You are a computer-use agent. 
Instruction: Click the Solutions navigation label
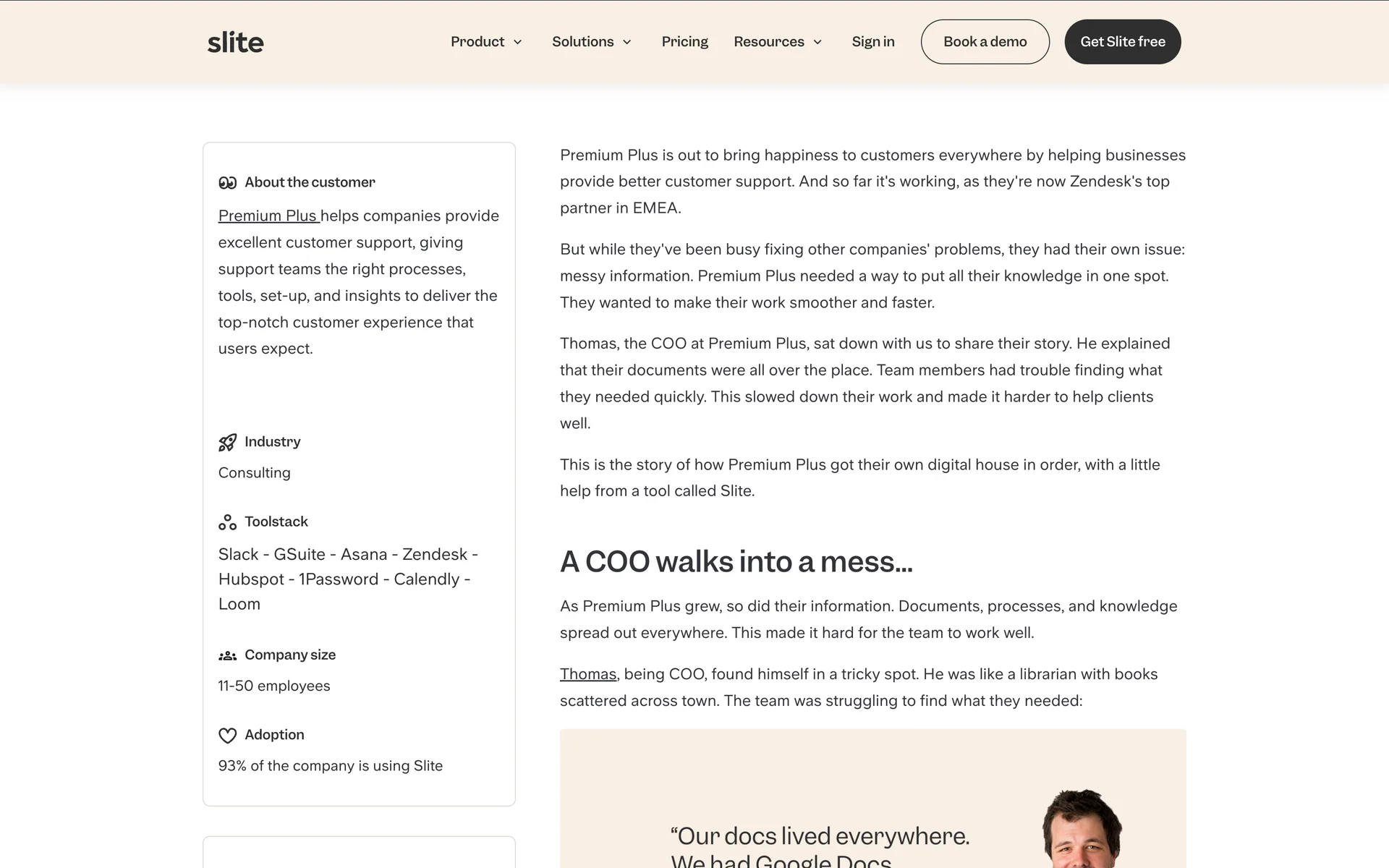[582, 42]
